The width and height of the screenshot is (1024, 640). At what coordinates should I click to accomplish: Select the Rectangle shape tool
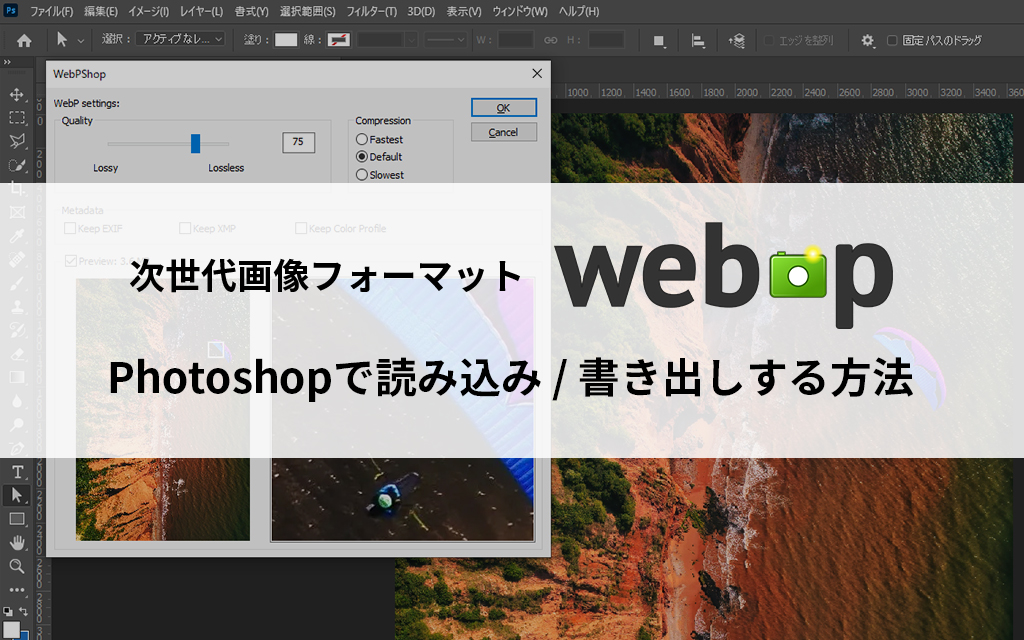(x=17, y=519)
